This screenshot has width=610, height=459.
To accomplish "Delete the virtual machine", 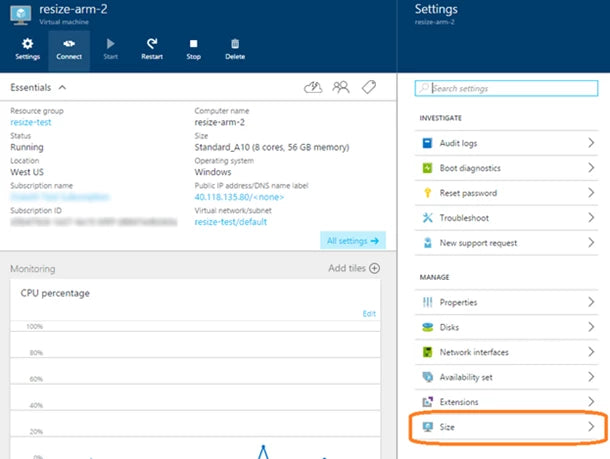I will point(235,49).
